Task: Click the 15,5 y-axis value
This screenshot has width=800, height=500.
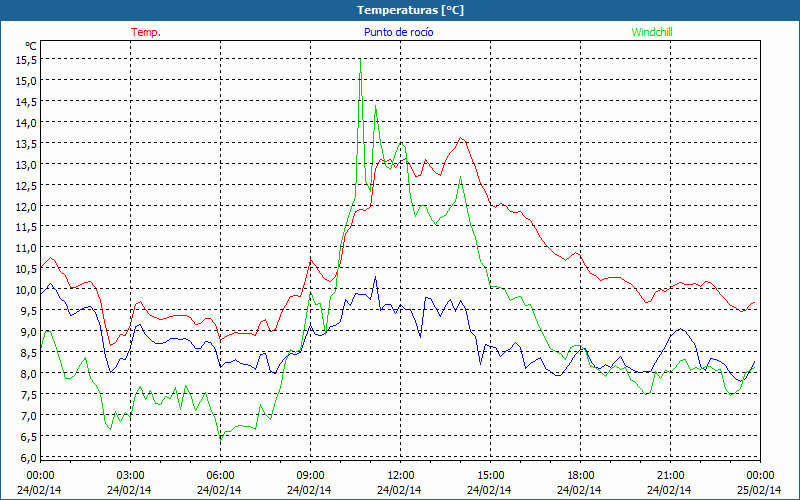Action: [x=28, y=60]
